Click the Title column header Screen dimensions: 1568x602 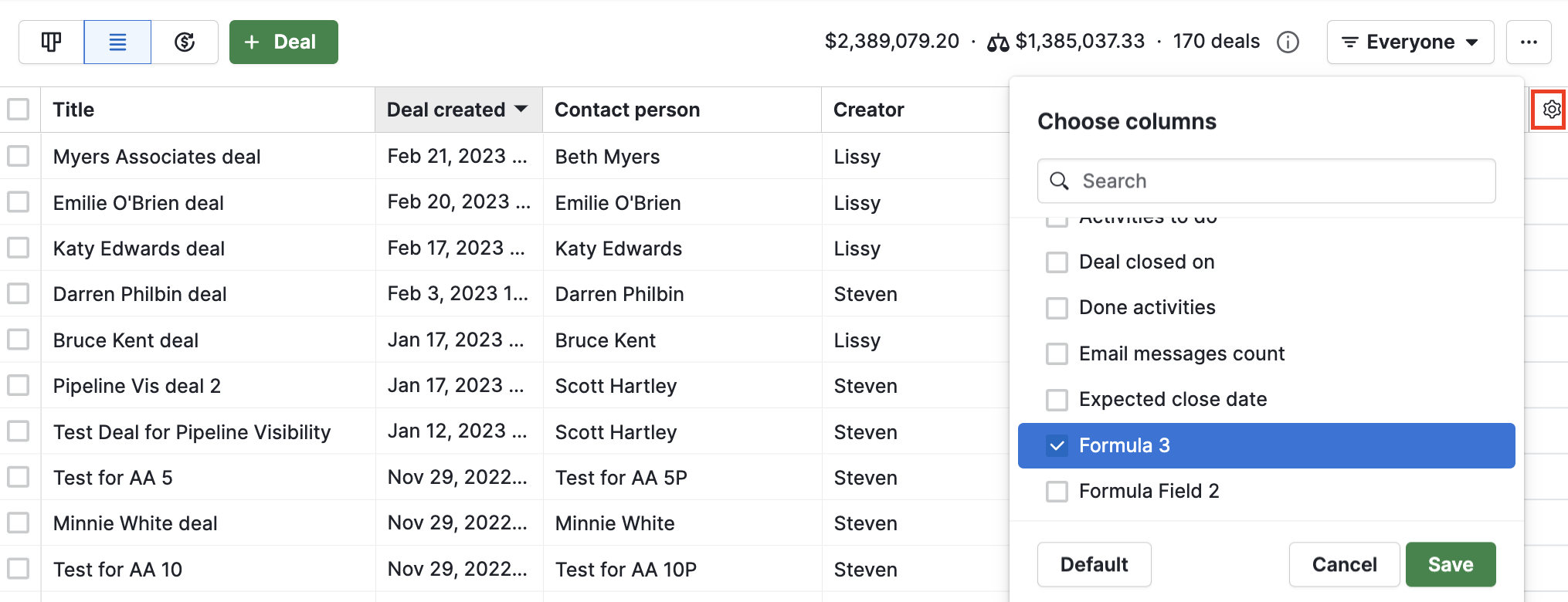coord(73,110)
